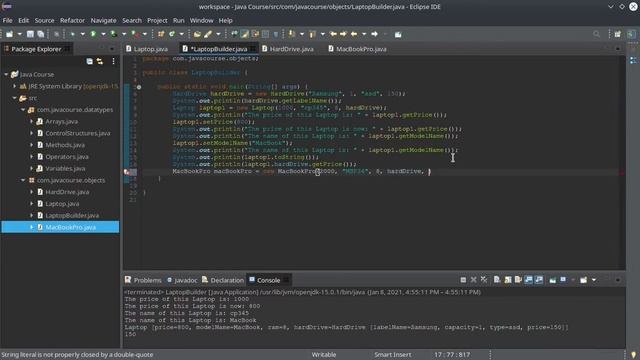Open the Back navigation history dropdown
Screen dimensions: 640x360
(364, 34)
